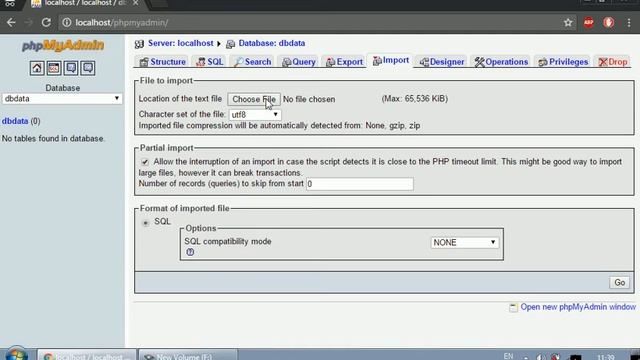Open SQL compatibility mode NONE dropdown
The image size is (640, 360).
tap(464, 242)
